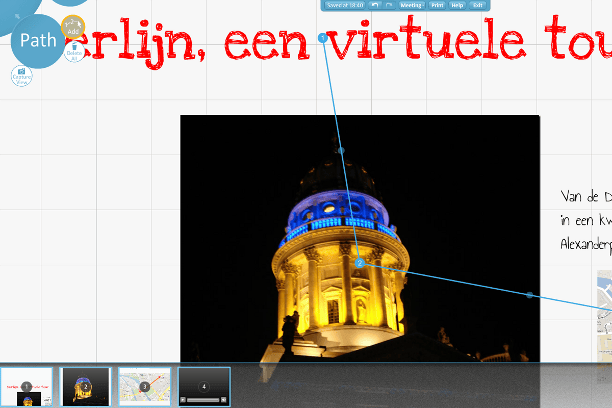The height and width of the screenshot is (408, 612).
Task: Open the Help menu button
Action: [x=457, y=5]
